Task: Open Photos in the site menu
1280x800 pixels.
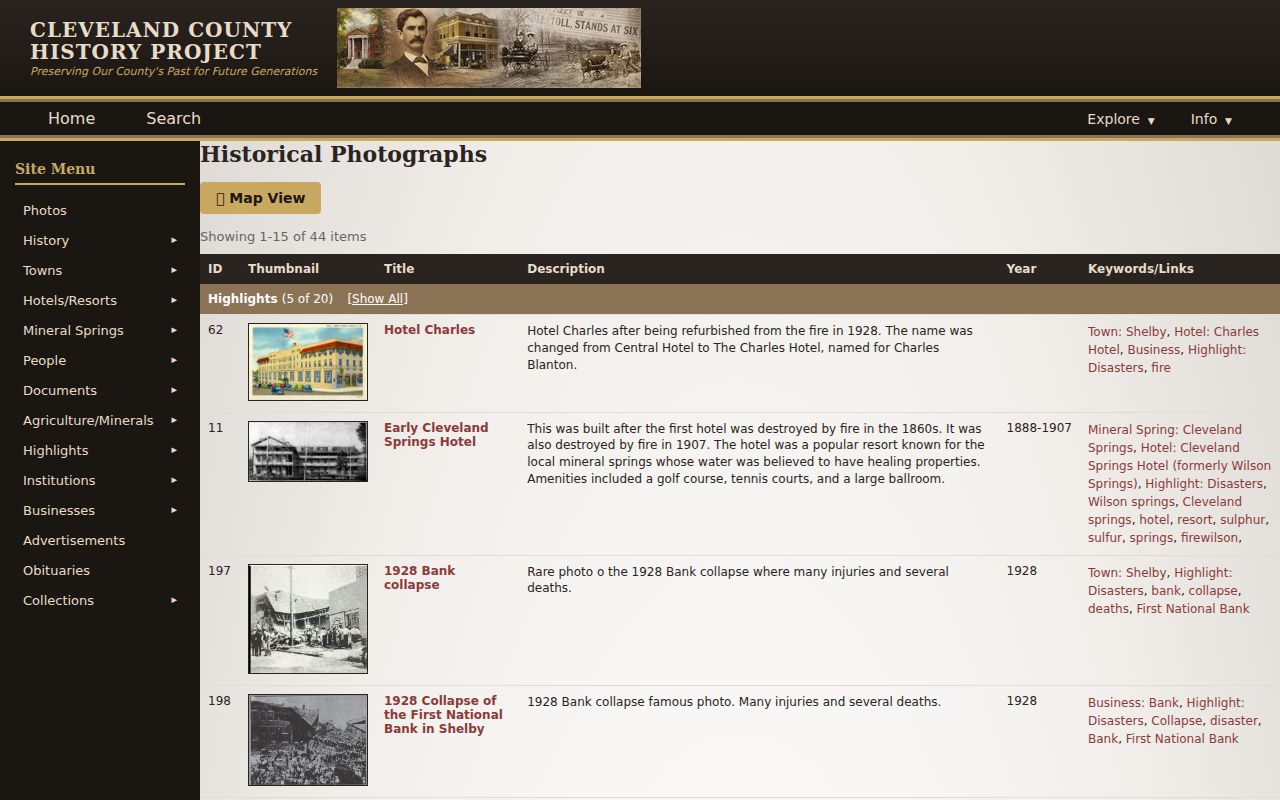Action: (x=45, y=210)
